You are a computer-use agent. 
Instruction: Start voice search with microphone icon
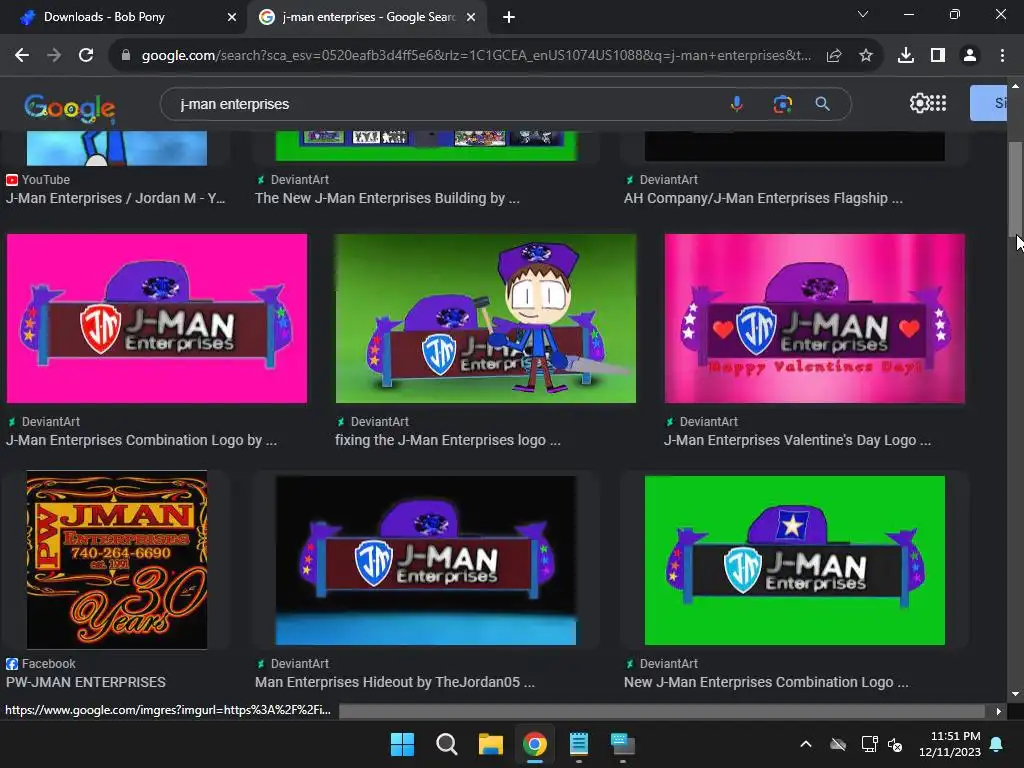pyautogui.click(x=737, y=104)
